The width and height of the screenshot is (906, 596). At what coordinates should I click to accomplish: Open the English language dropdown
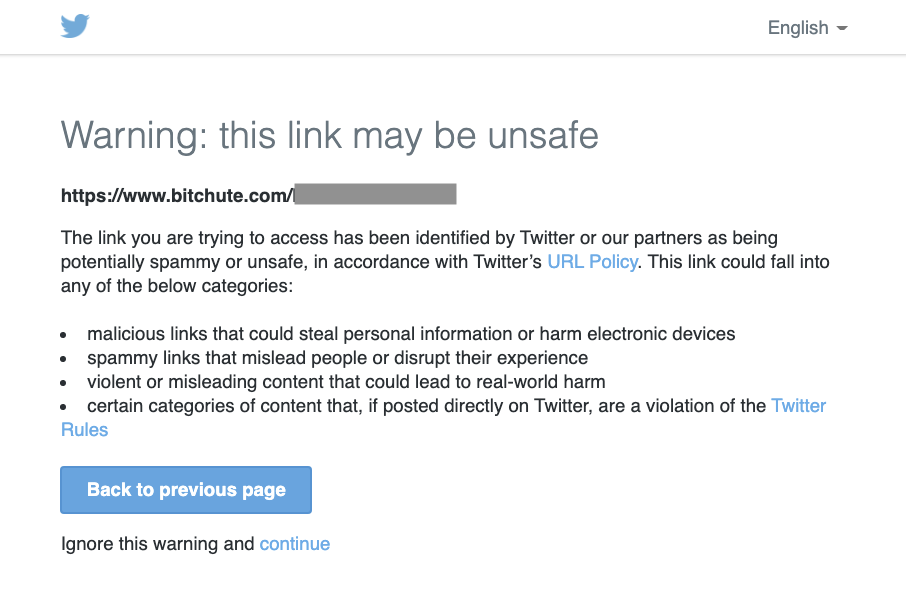[807, 28]
